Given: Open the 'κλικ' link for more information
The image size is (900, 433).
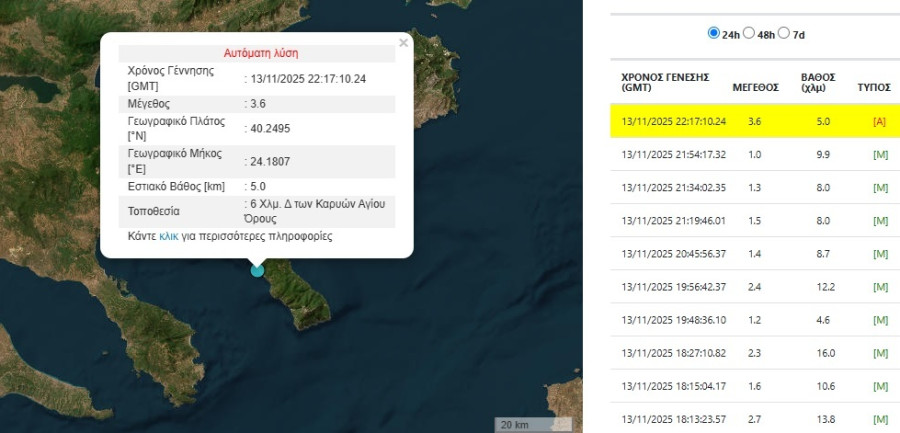Looking at the screenshot, I should pos(168,237).
